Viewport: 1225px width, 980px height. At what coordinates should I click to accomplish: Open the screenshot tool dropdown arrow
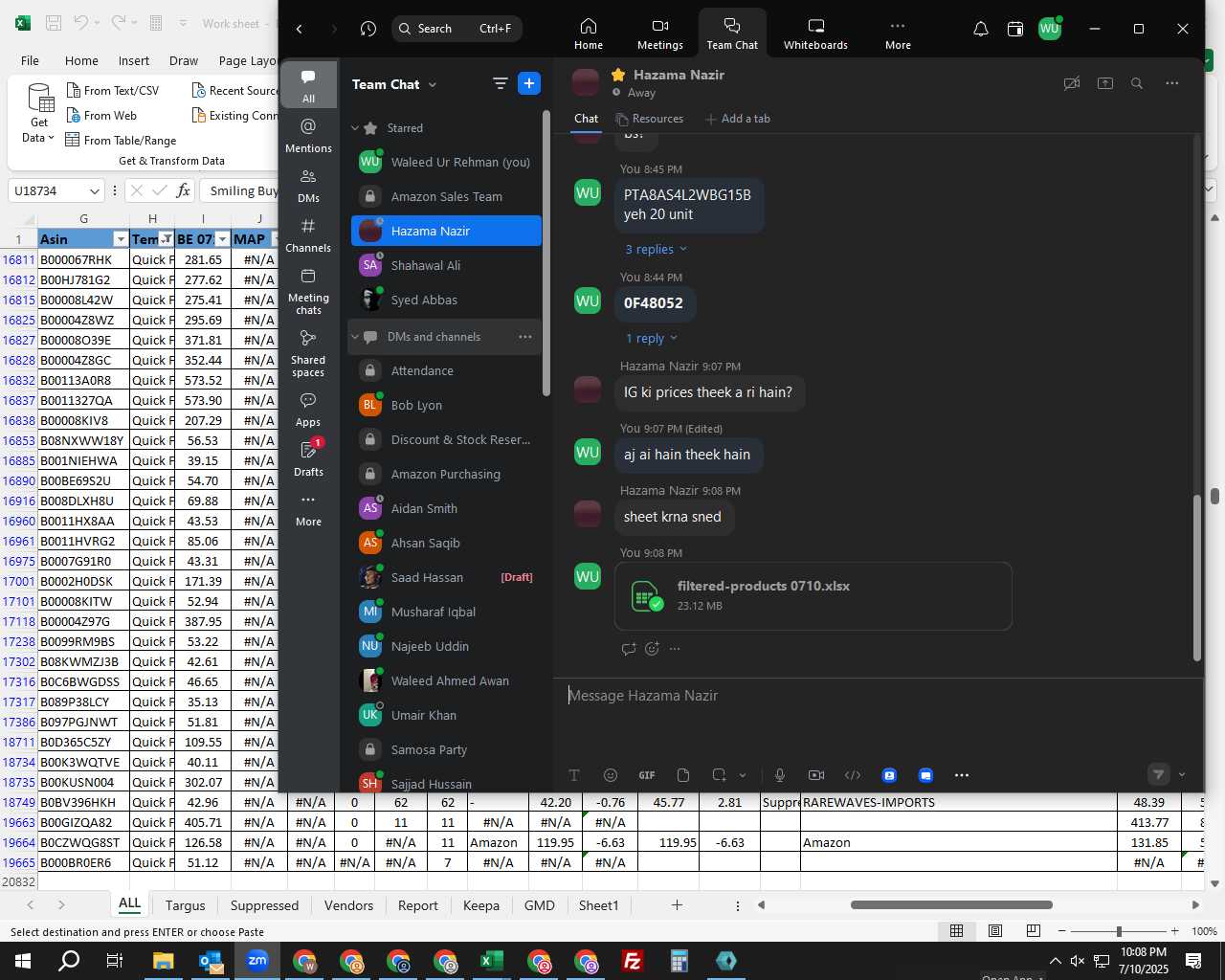pyautogui.click(x=743, y=775)
